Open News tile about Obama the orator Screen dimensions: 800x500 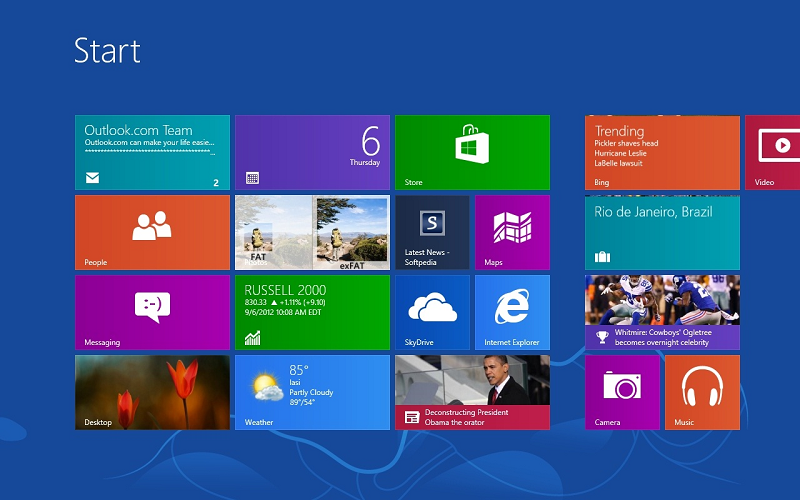[x=472, y=392]
